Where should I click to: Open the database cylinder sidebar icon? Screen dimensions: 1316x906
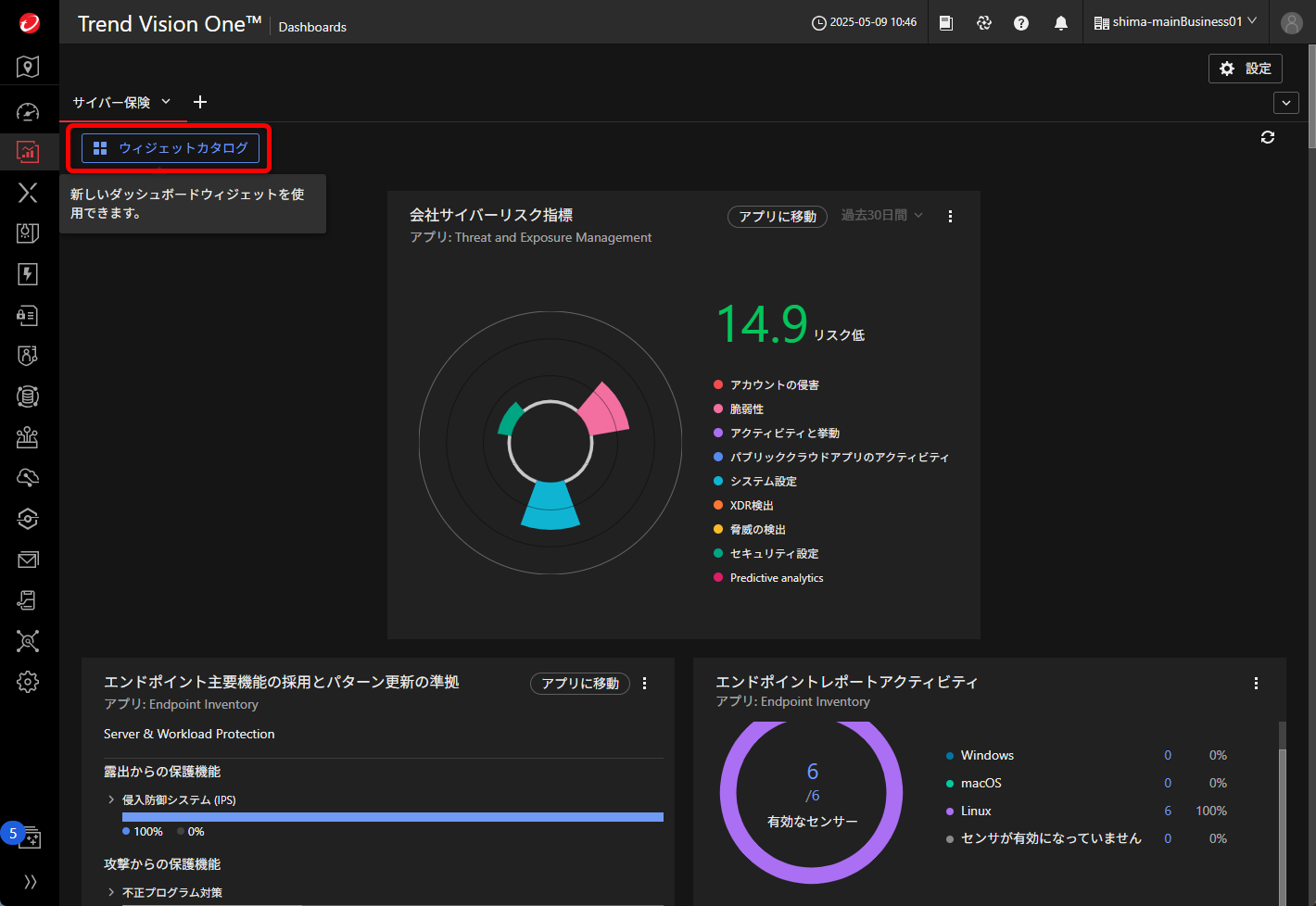28,396
